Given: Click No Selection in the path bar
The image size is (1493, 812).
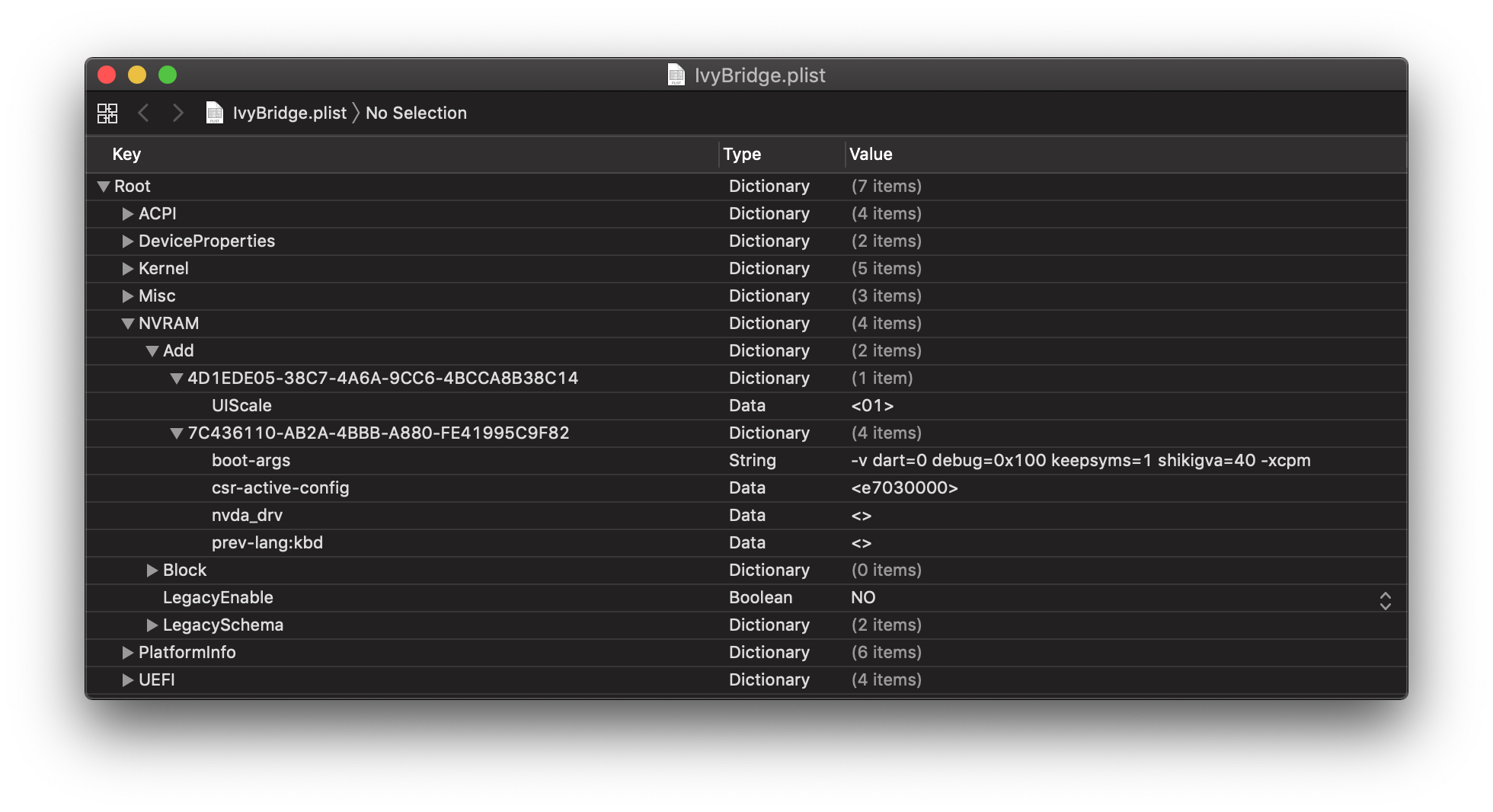Looking at the screenshot, I should (x=416, y=113).
